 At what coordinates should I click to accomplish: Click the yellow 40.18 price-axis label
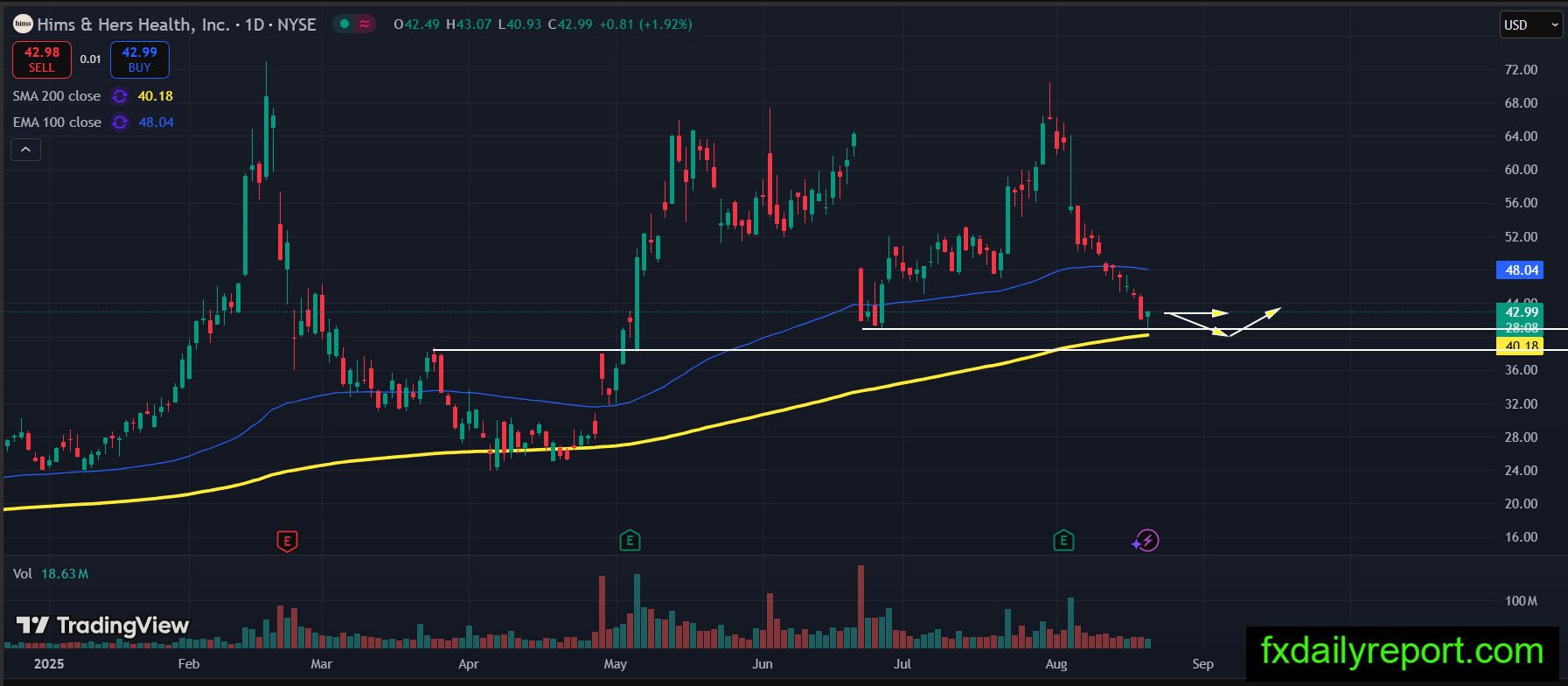coord(1521,346)
